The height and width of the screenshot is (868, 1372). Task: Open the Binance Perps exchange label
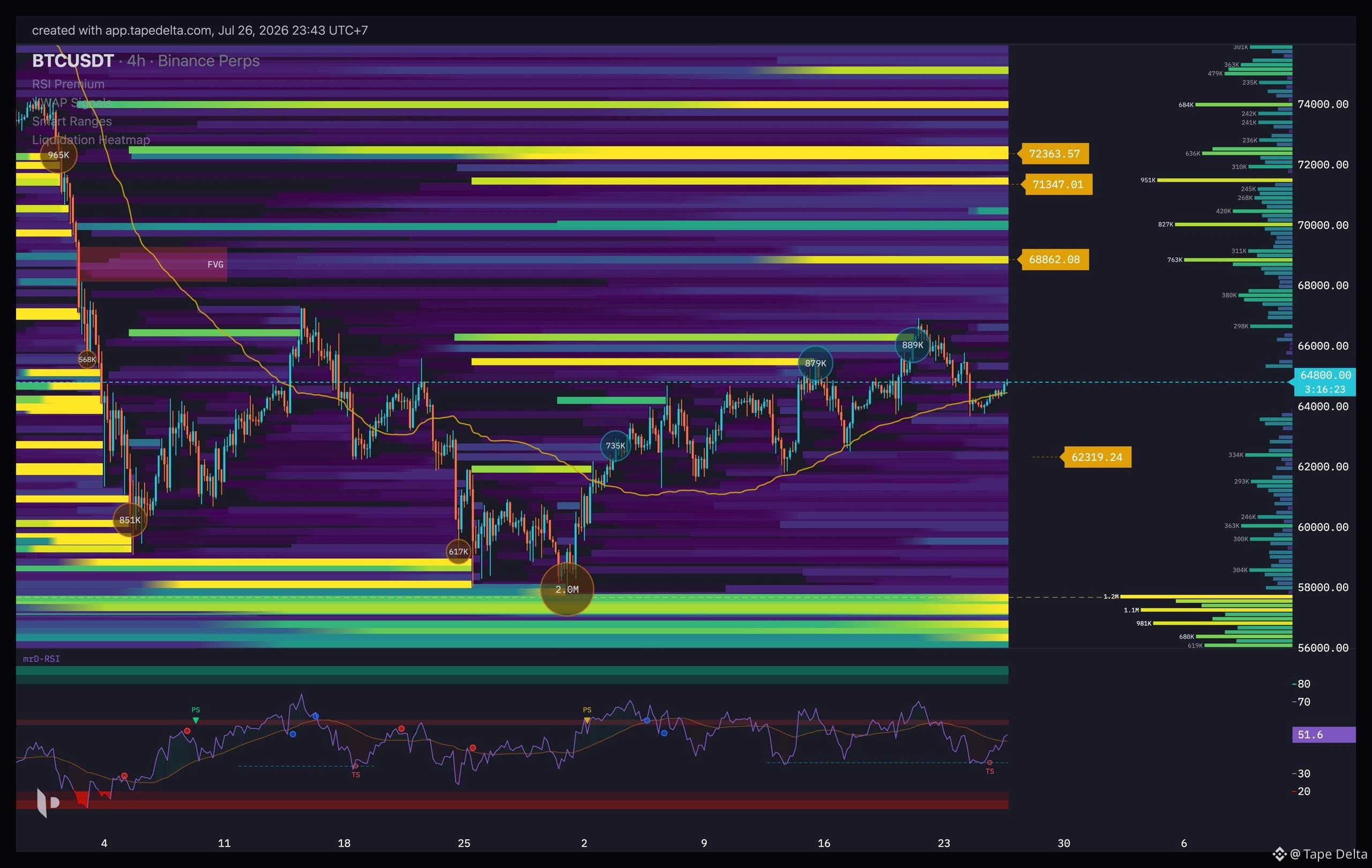click(208, 61)
